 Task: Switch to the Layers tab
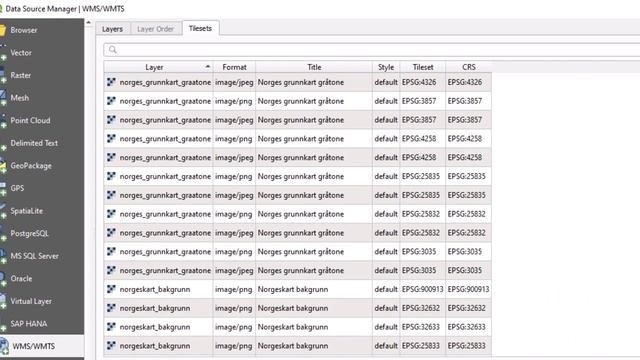pos(112,29)
